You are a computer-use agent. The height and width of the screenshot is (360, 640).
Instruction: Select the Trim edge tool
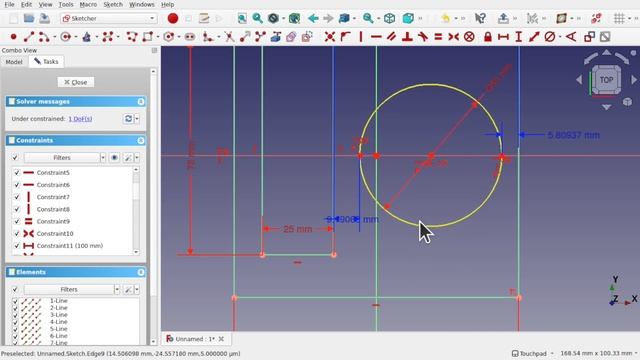point(229,37)
